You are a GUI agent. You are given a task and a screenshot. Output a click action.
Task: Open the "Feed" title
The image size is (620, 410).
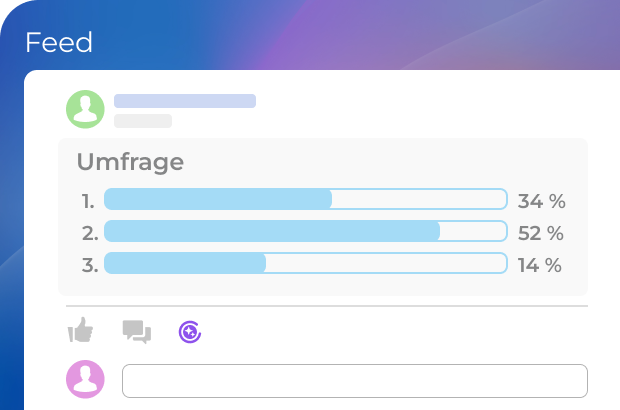pos(58,43)
